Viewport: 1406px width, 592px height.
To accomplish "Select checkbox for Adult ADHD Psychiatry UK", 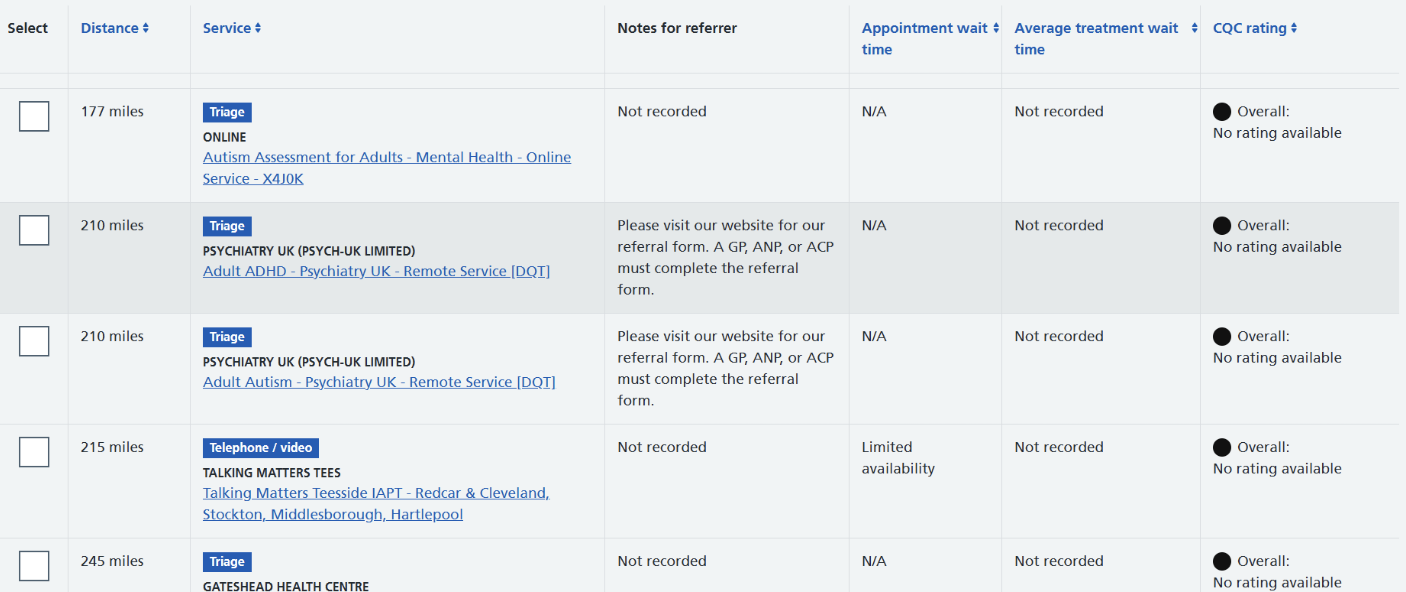I will point(34,230).
